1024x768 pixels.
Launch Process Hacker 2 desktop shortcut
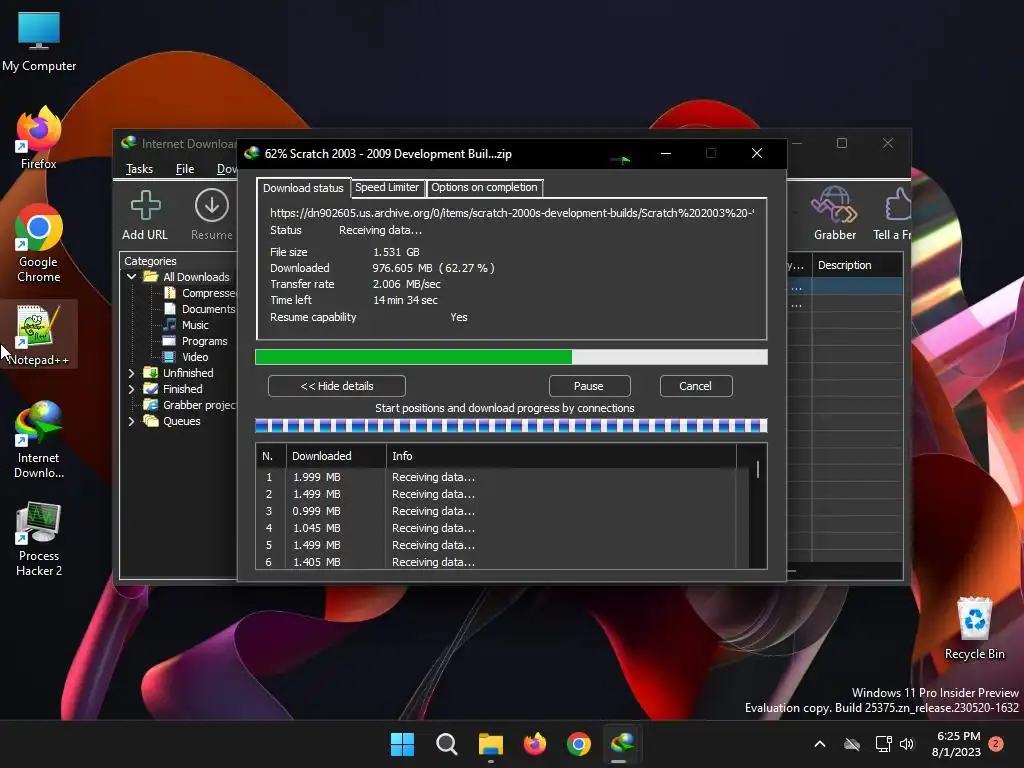click(x=39, y=539)
